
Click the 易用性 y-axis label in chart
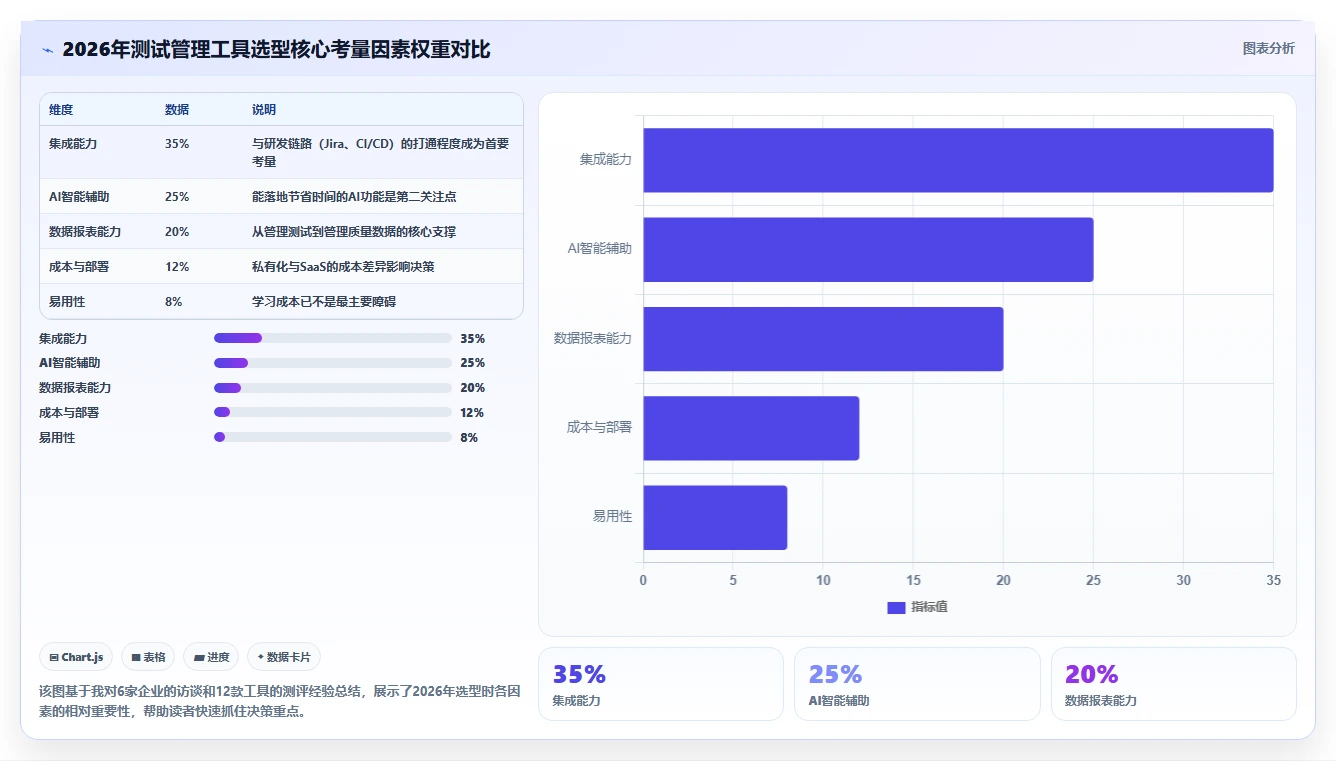[x=613, y=517]
